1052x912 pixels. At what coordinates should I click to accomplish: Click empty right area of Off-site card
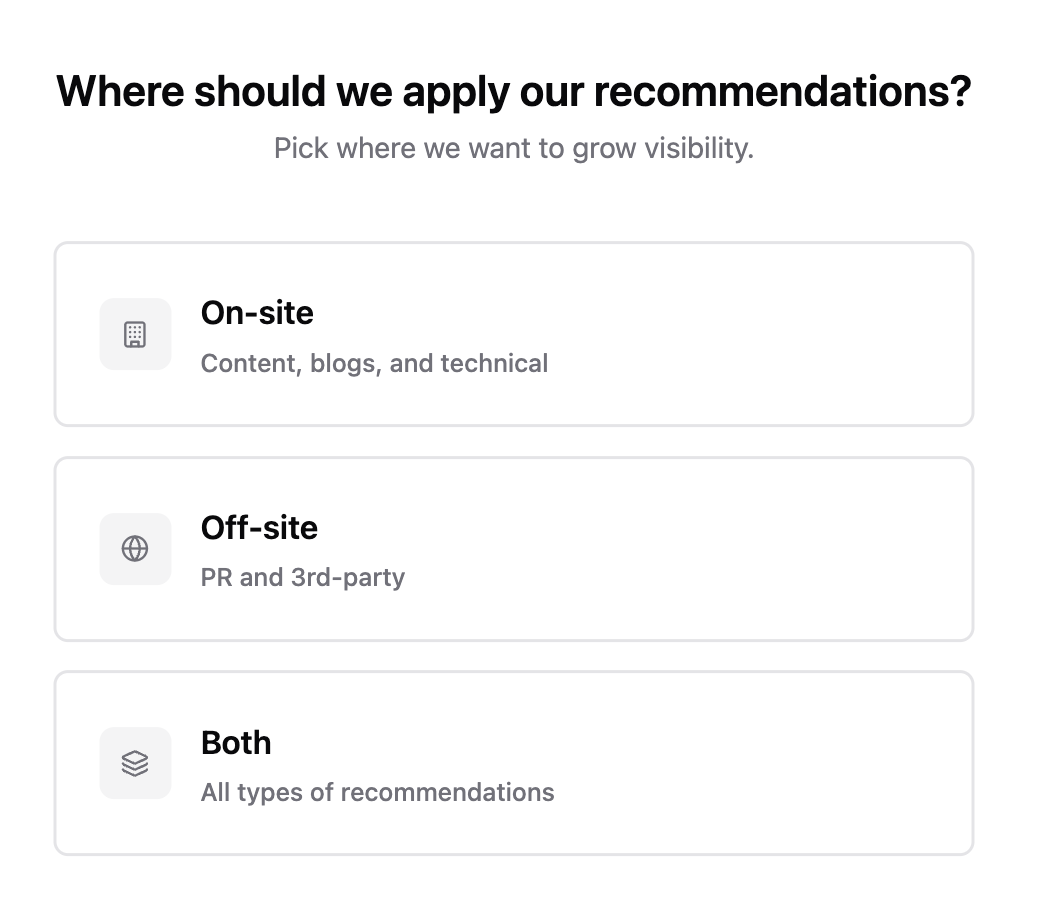[x=800, y=549]
